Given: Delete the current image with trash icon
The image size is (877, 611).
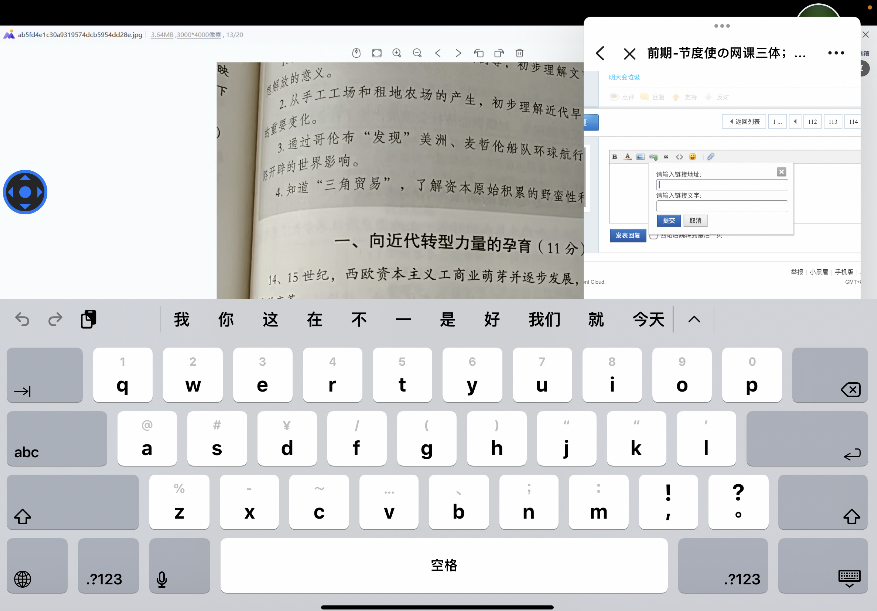Looking at the screenshot, I should point(520,53).
